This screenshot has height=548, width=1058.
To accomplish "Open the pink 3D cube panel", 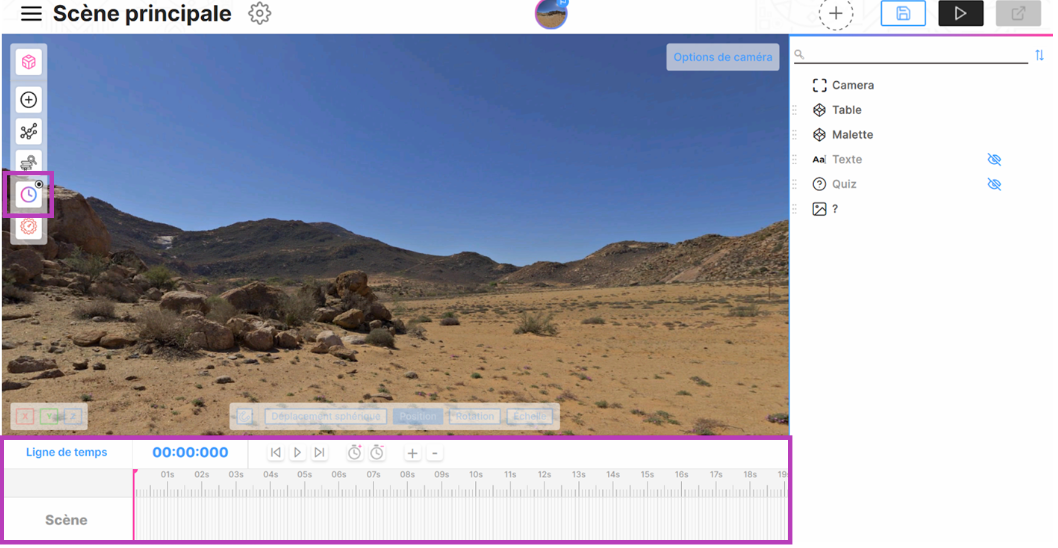I will click(28, 62).
